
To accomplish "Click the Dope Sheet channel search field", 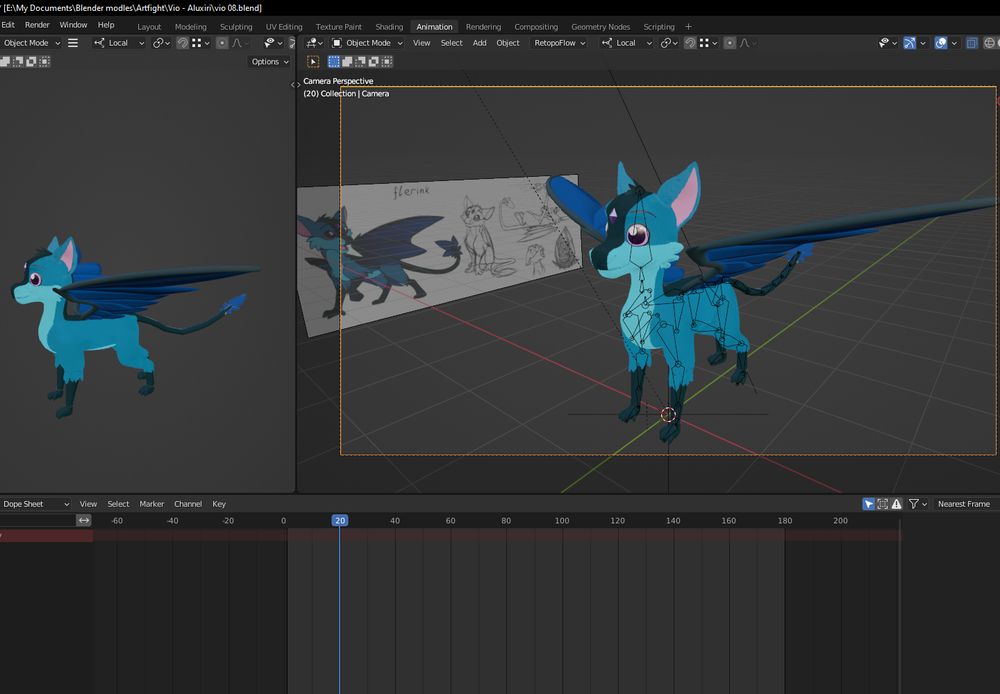I will [x=38, y=520].
